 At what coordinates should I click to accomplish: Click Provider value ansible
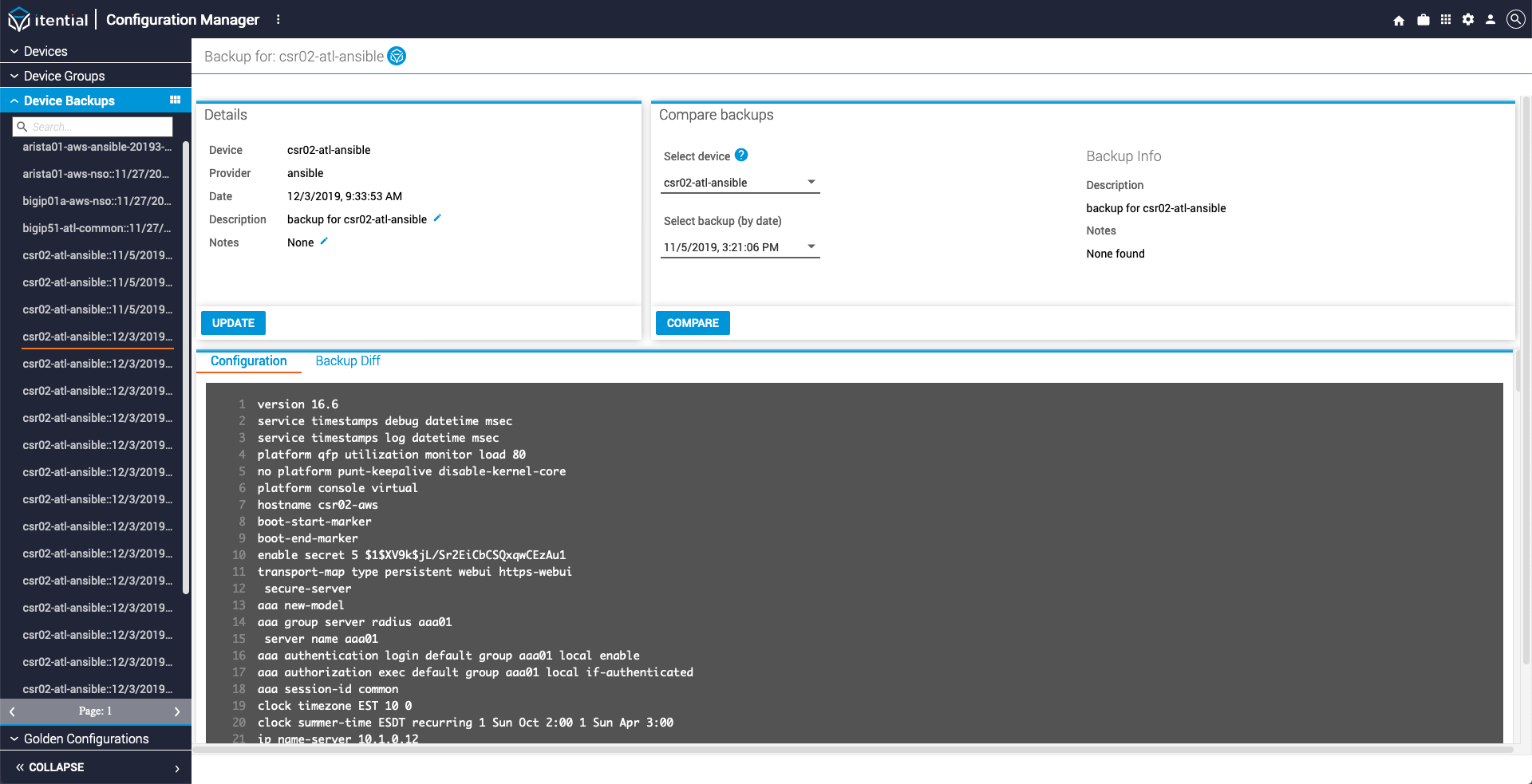click(x=306, y=173)
